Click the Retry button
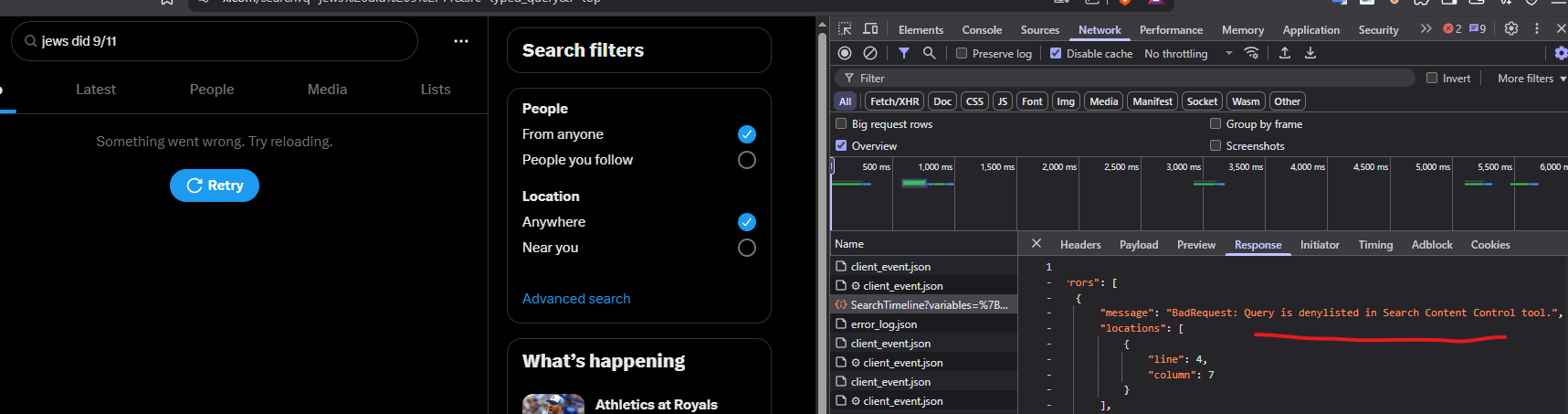This screenshot has width=1568, height=414. point(215,186)
